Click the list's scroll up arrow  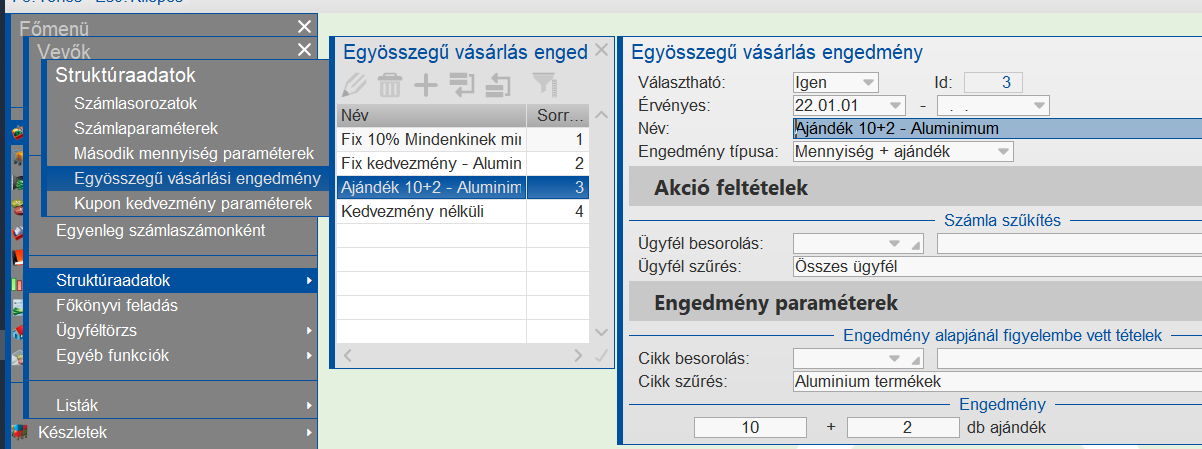point(601,115)
